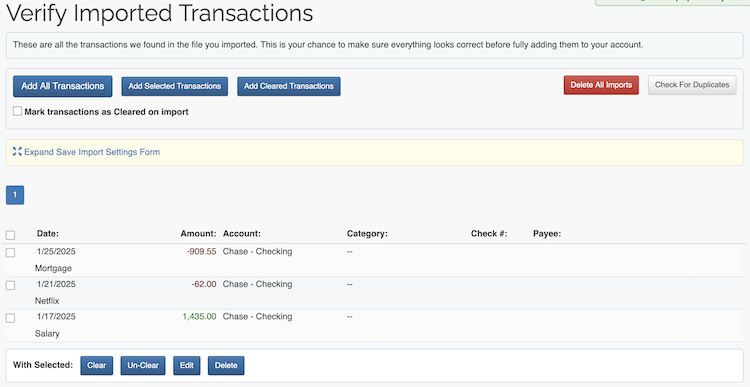Click Add All Transactions button

click(x=63, y=86)
